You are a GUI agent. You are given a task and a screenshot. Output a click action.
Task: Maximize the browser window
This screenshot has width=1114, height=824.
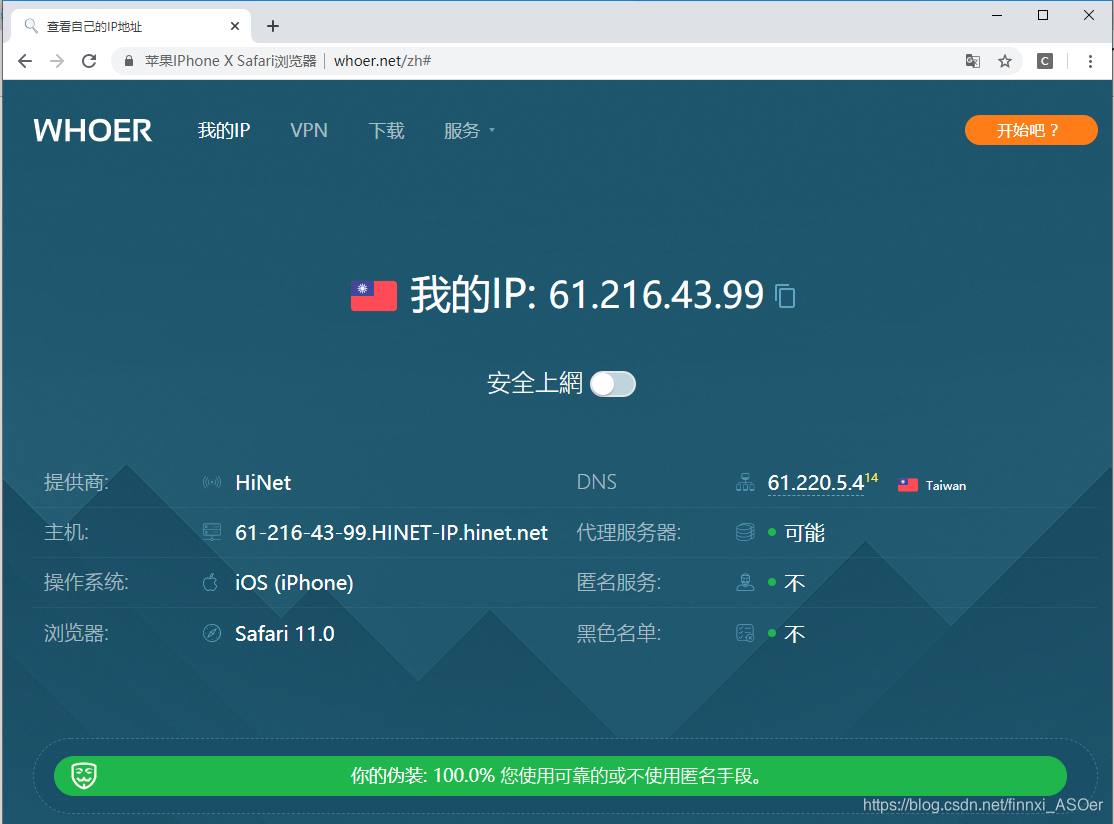1043,15
